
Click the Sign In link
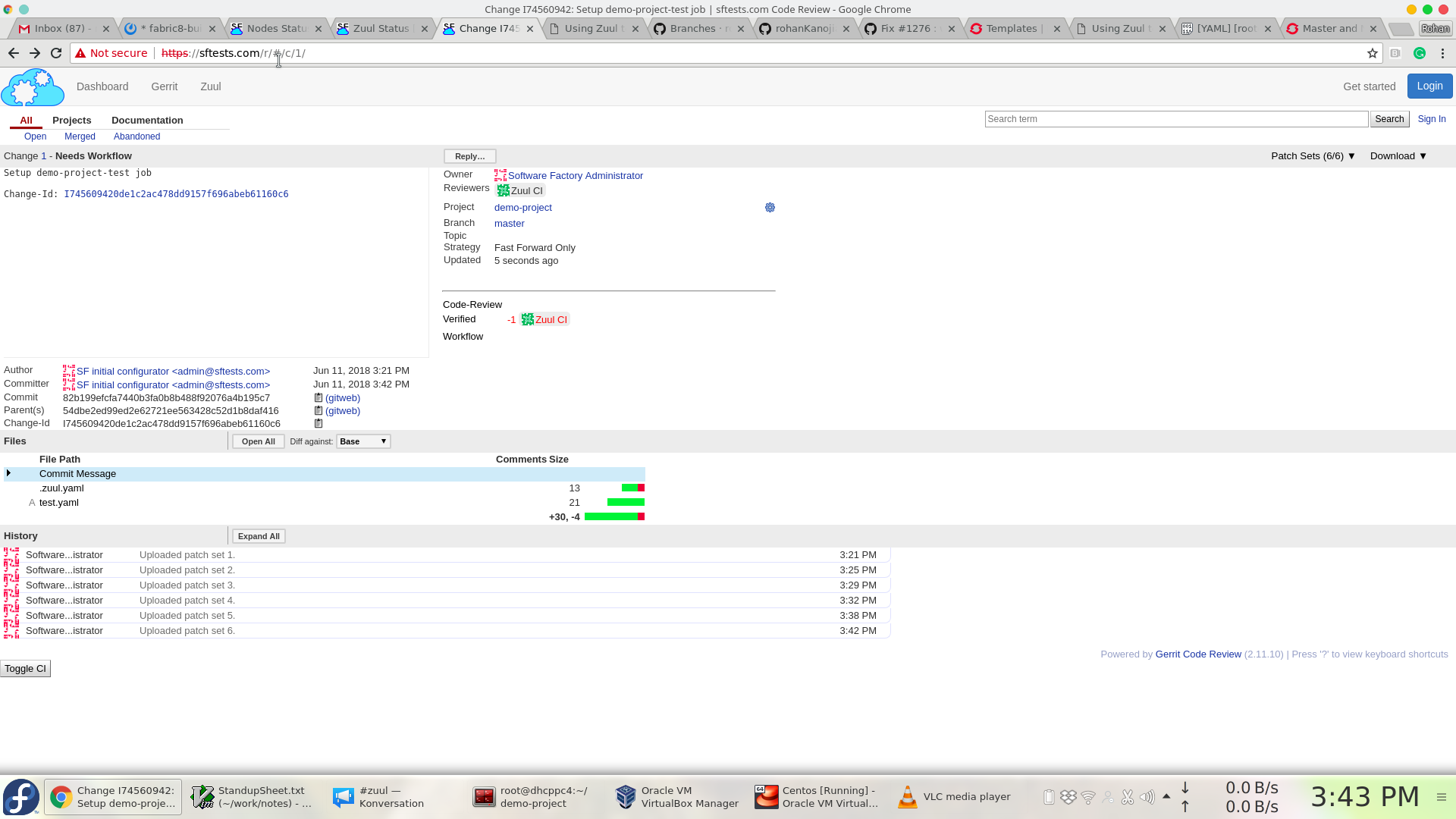1431,119
